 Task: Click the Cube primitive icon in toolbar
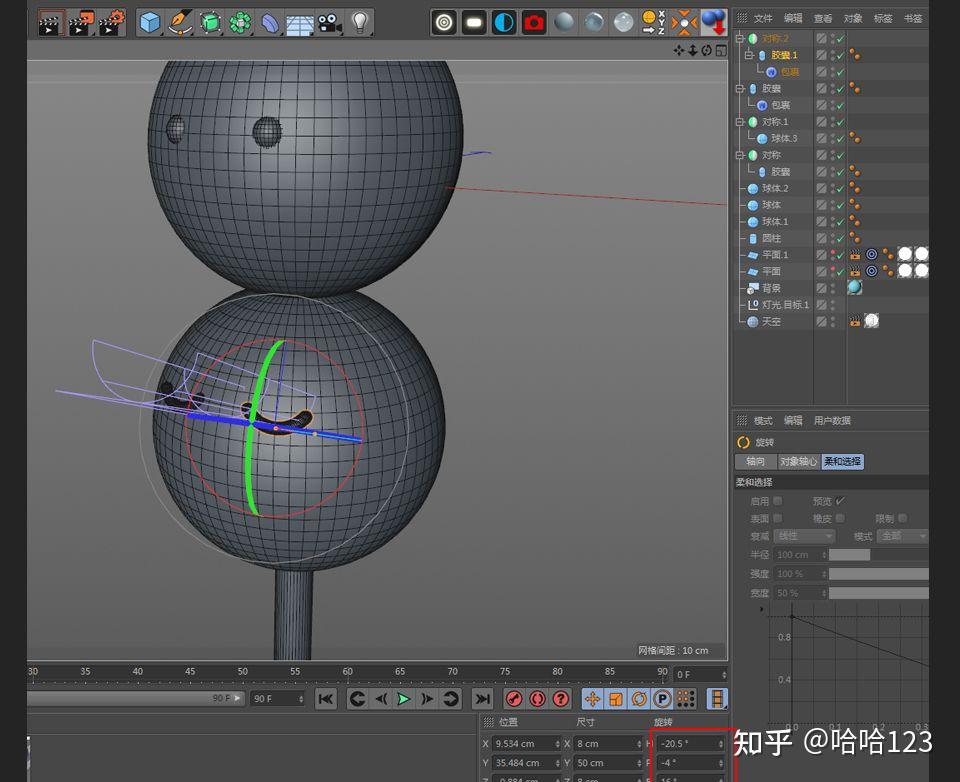150,22
